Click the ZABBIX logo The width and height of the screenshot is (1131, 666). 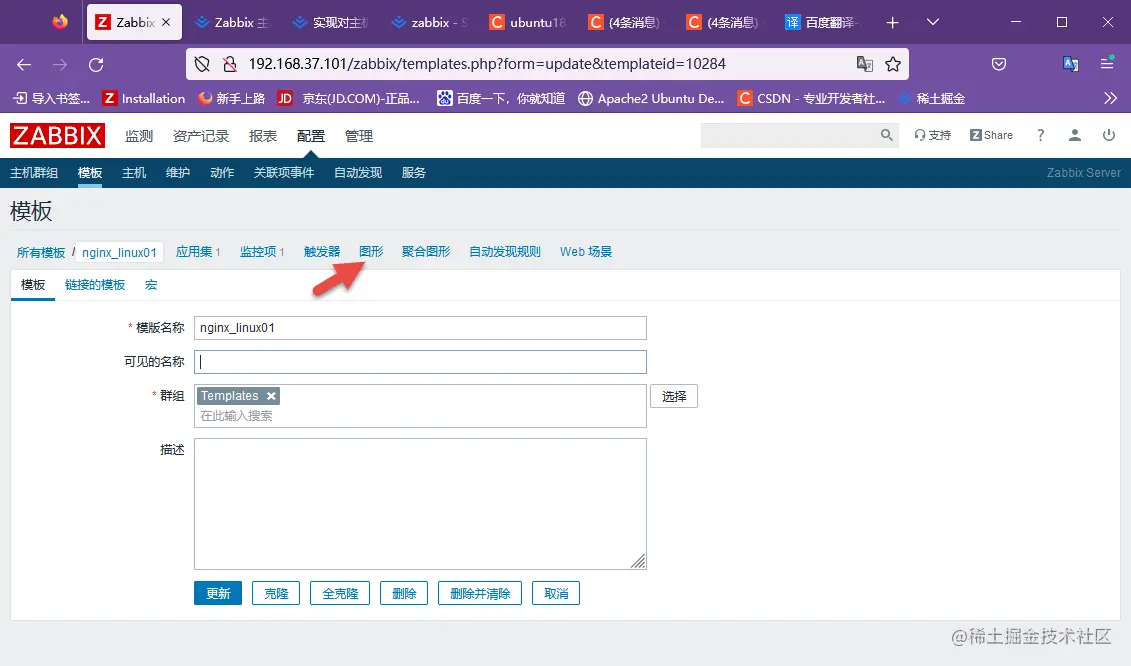point(57,135)
